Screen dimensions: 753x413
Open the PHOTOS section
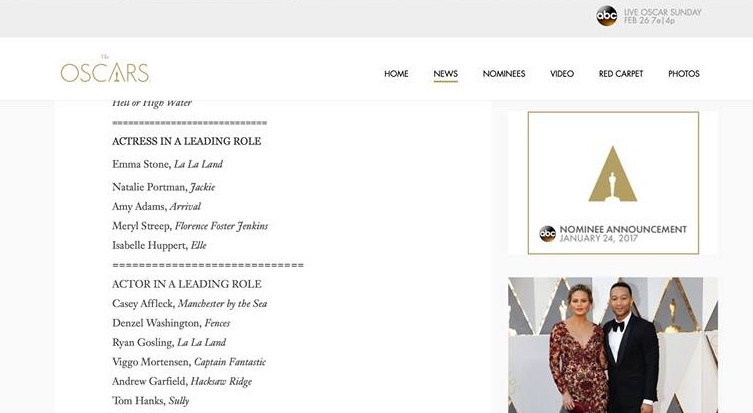tap(684, 74)
